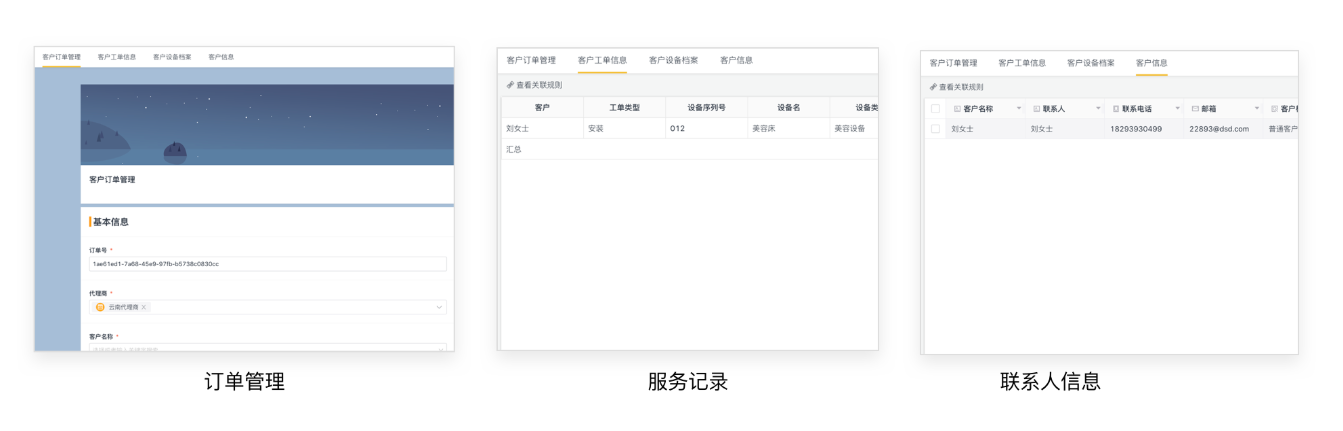
Task: Click the 客户名称 select field
Action: click(268, 349)
